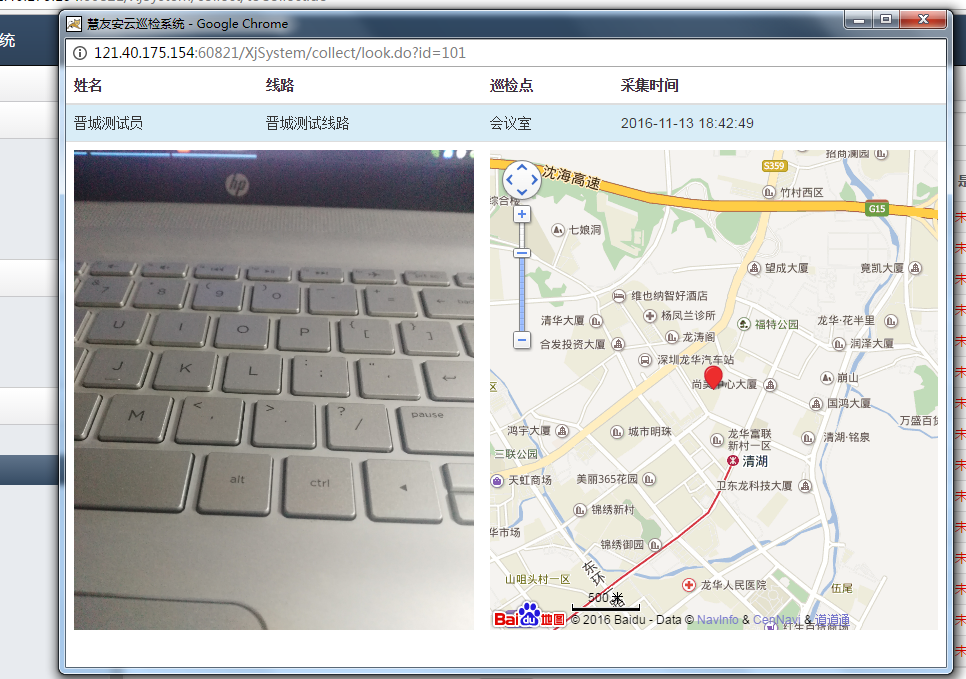The width and height of the screenshot is (966, 679).
Task: Click the page info icon in the address bar
Action: 79,53
